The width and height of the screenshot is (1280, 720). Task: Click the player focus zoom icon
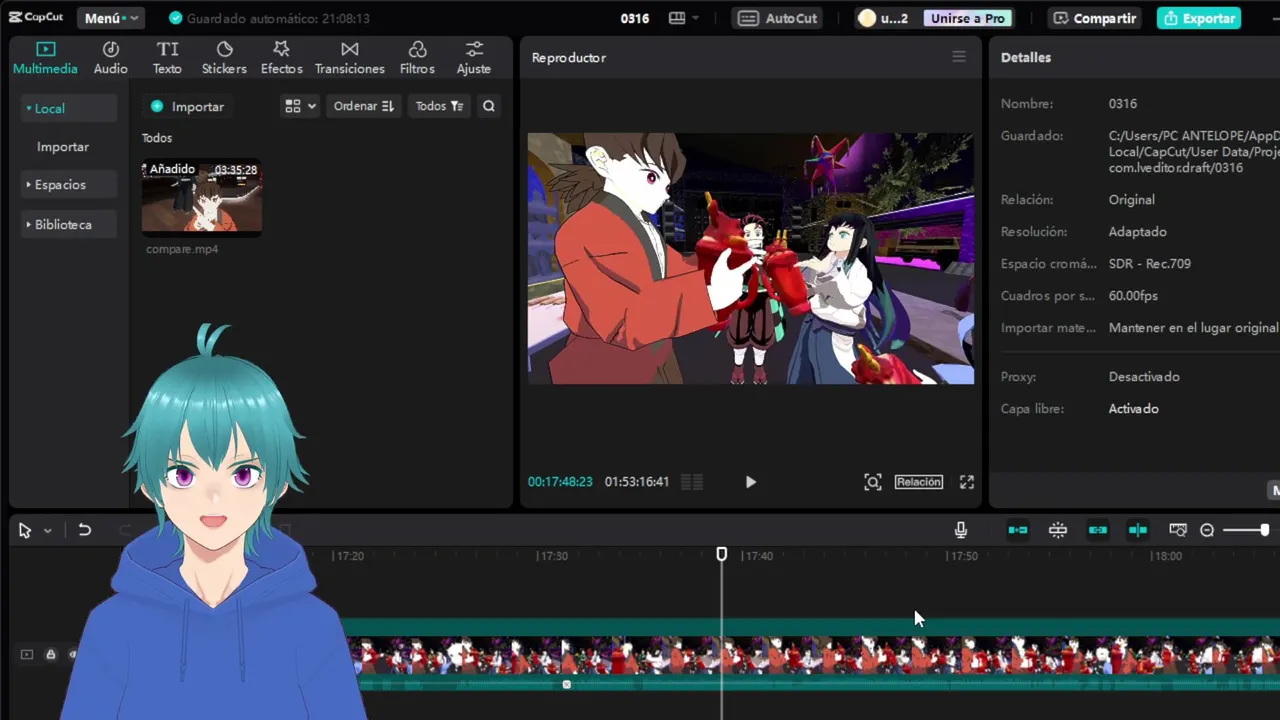click(873, 482)
